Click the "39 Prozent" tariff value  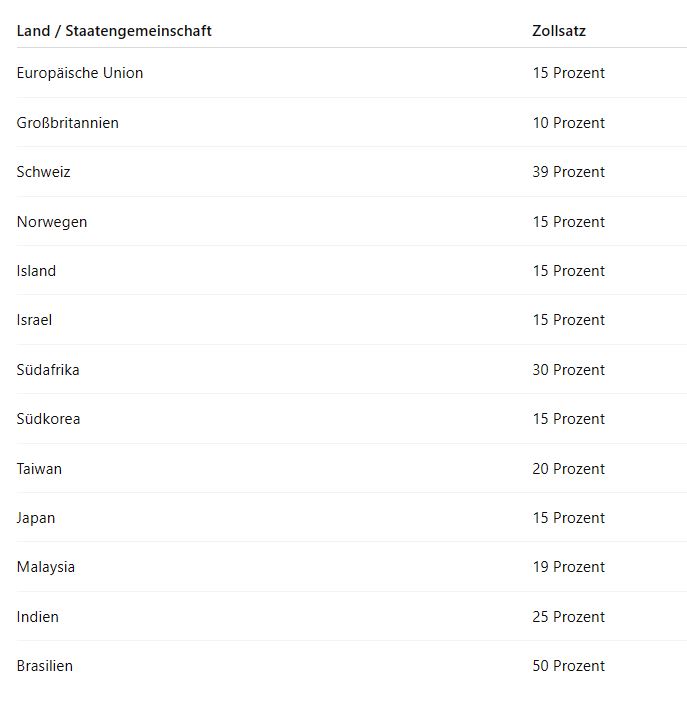point(568,172)
